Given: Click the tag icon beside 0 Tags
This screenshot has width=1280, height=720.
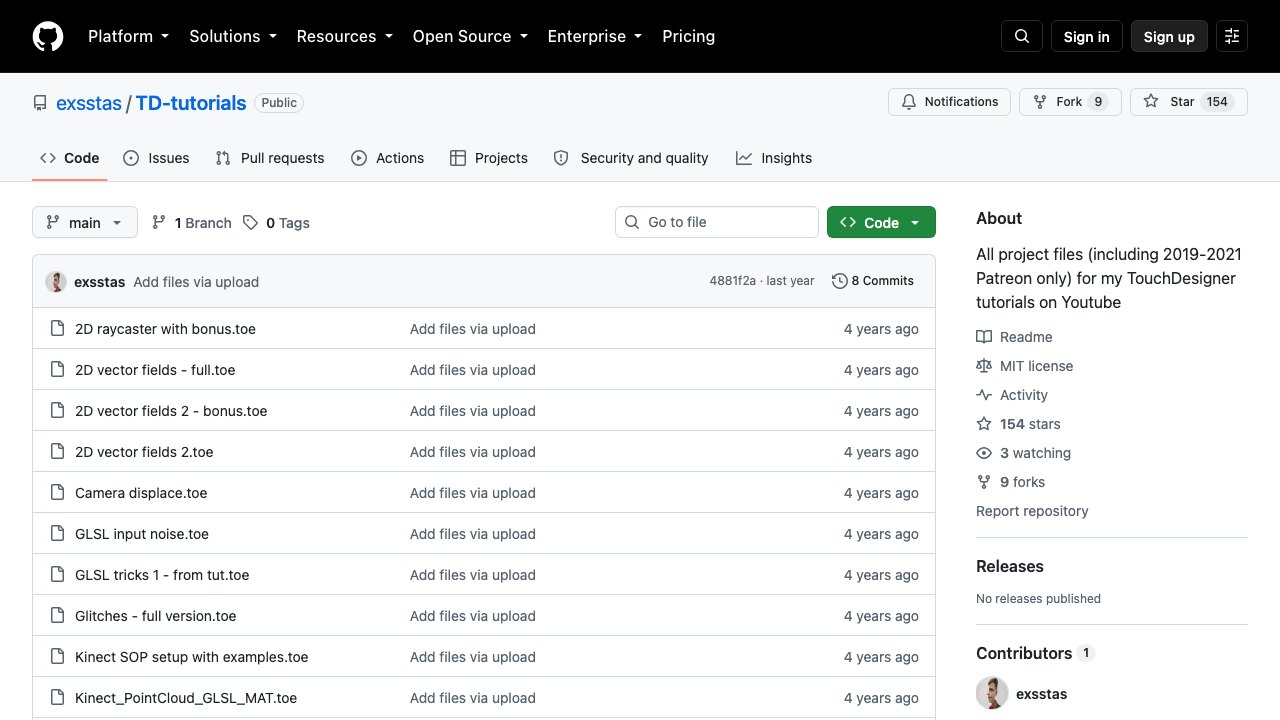Looking at the screenshot, I should point(250,222).
